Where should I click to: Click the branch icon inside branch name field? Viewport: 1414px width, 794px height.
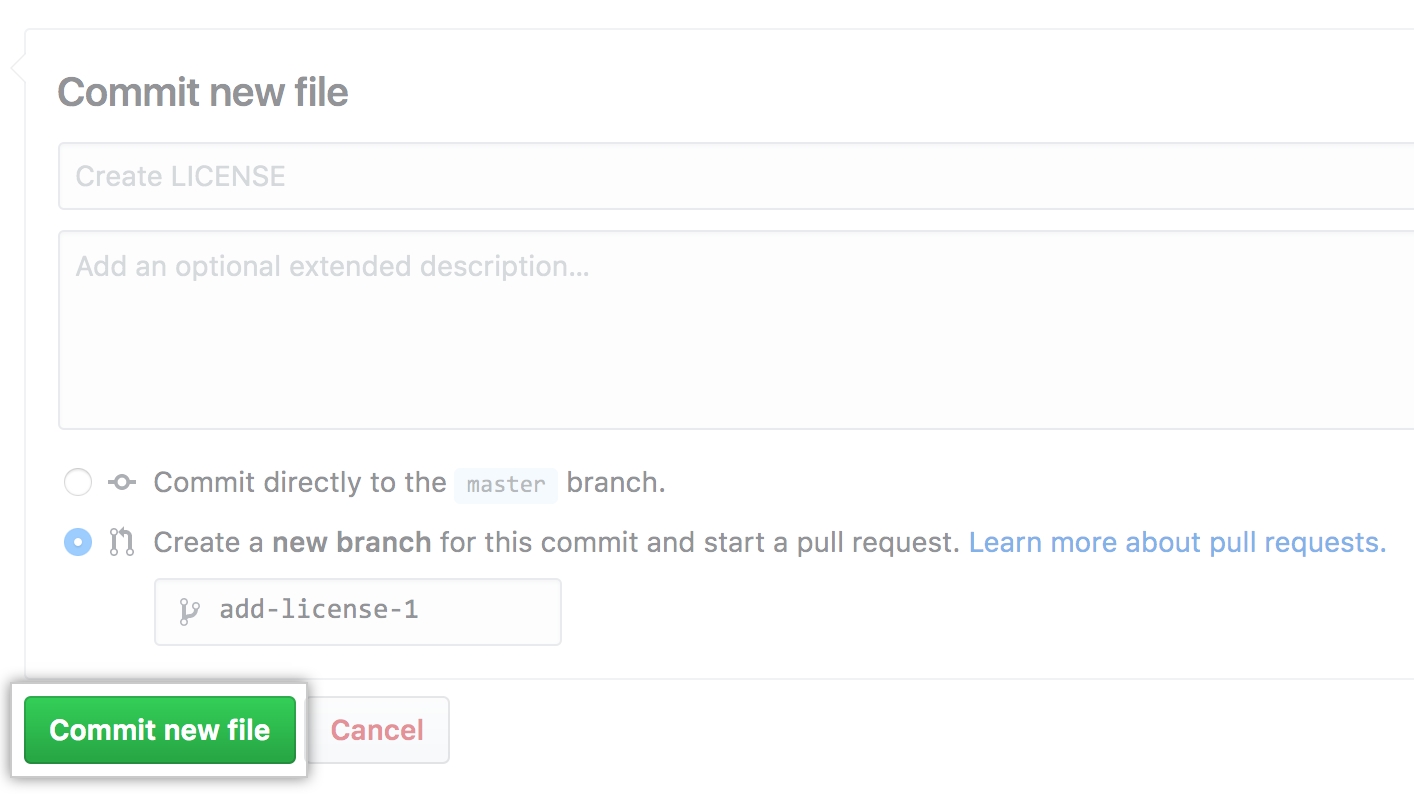click(x=188, y=611)
